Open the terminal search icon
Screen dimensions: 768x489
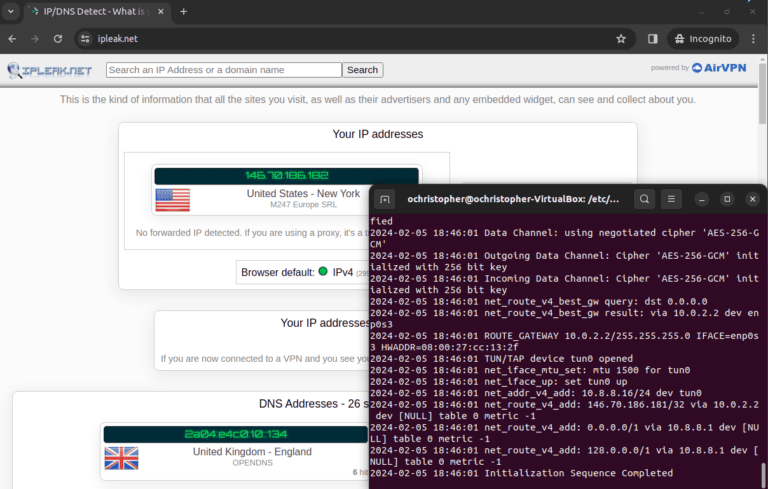[x=645, y=199]
